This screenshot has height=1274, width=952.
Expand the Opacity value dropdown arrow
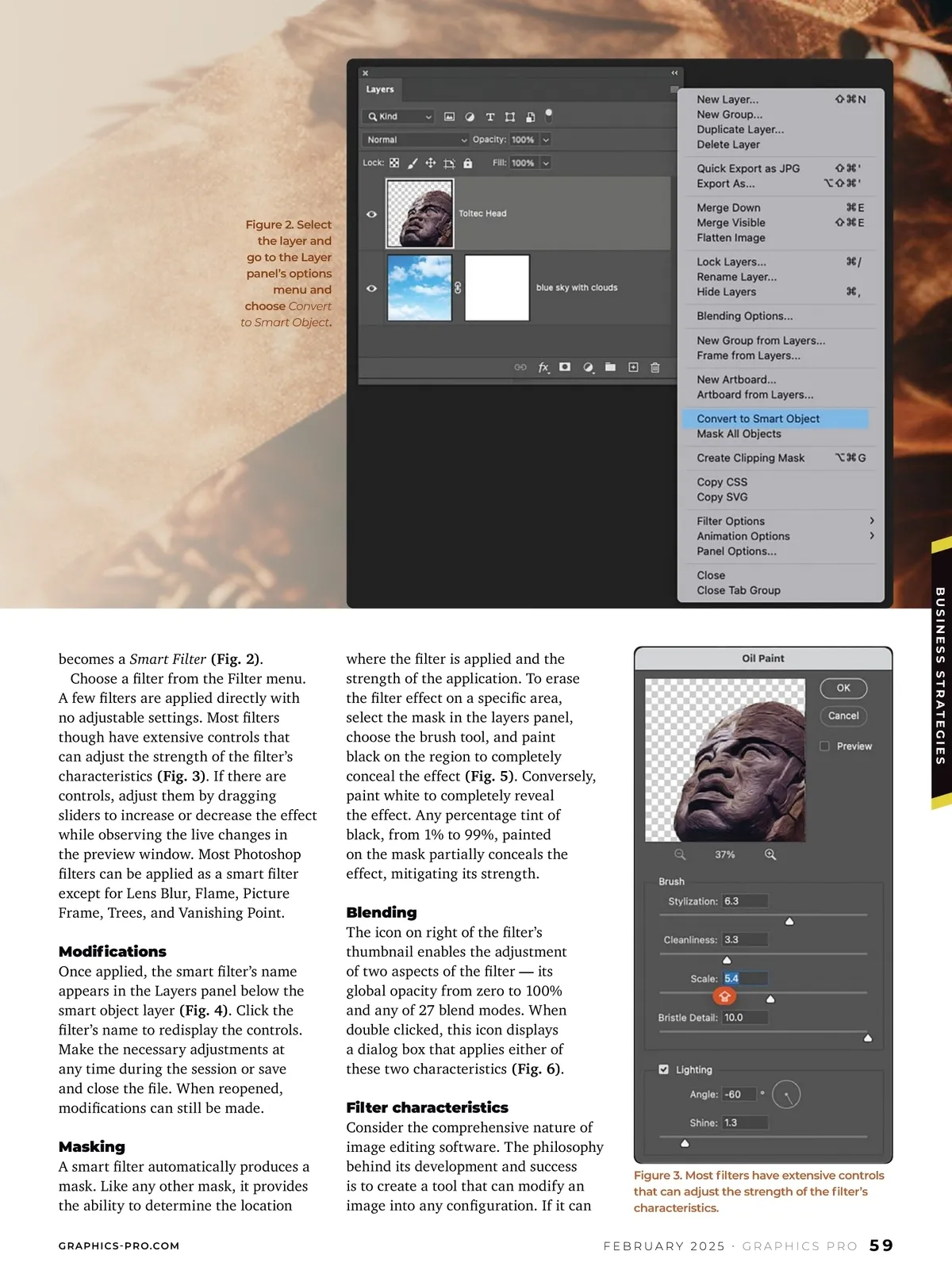click(x=546, y=140)
